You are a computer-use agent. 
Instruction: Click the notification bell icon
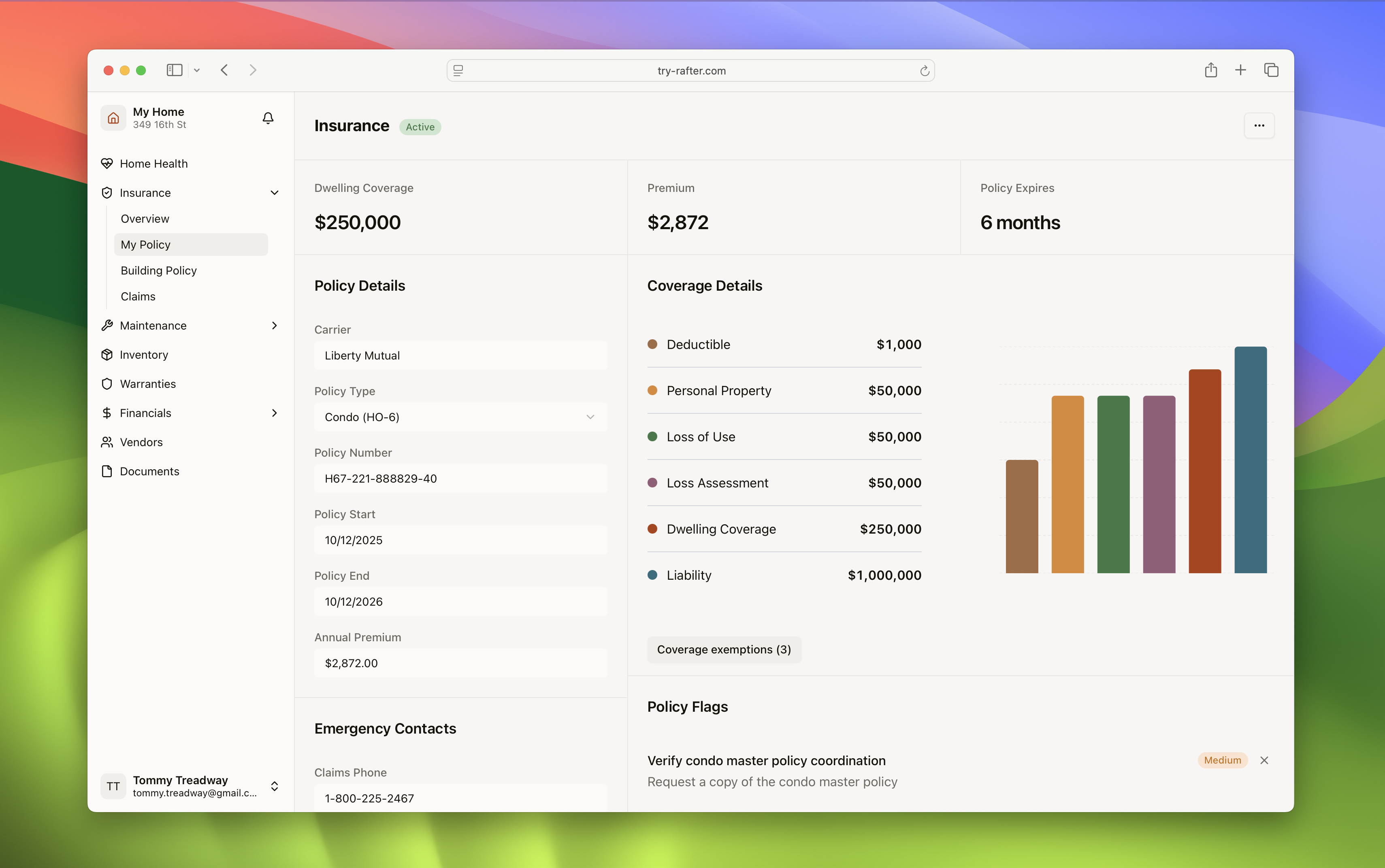tap(268, 118)
